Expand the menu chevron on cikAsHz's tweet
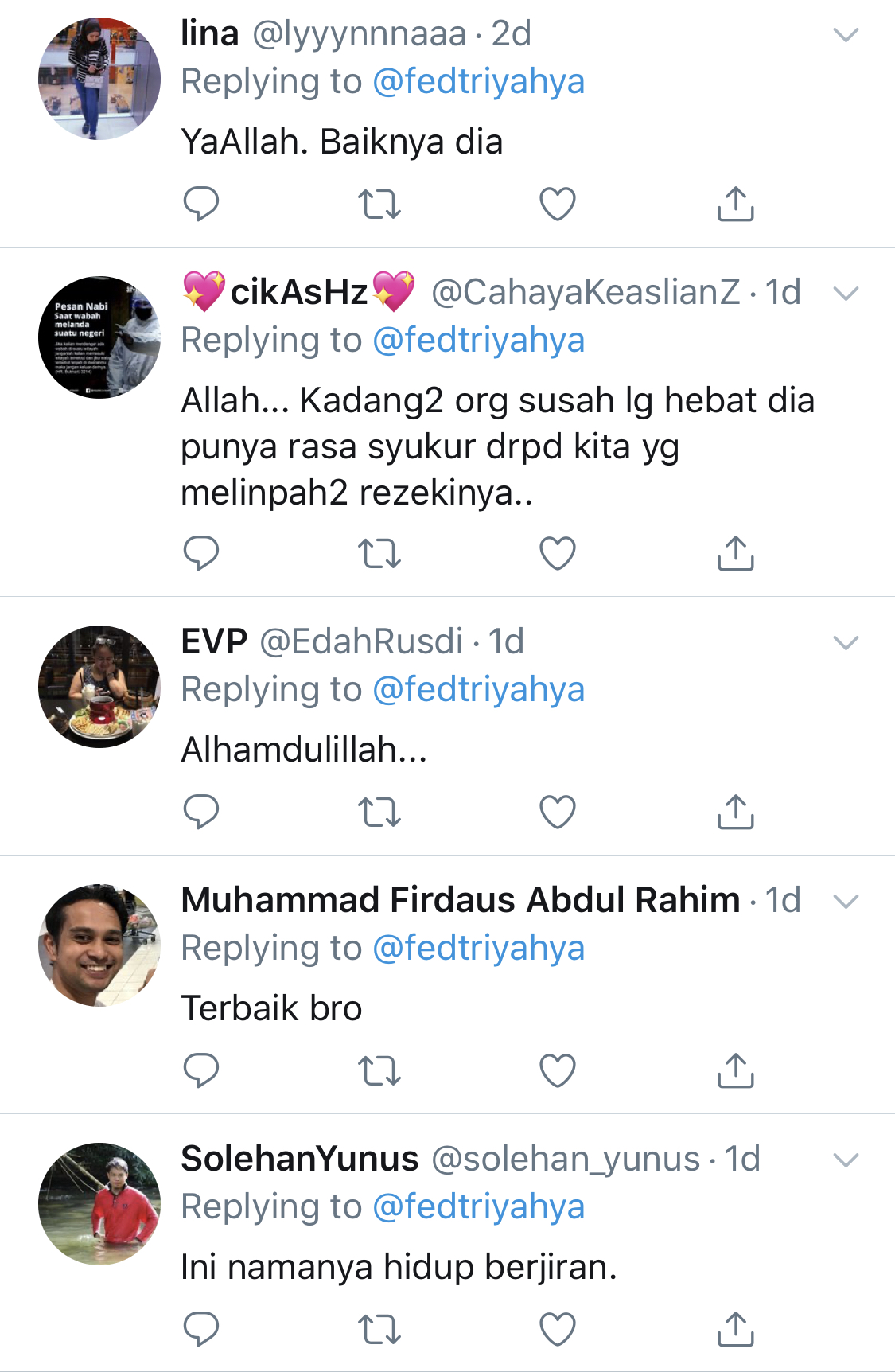The width and height of the screenshot is (895, 1372). click(845, 294)
